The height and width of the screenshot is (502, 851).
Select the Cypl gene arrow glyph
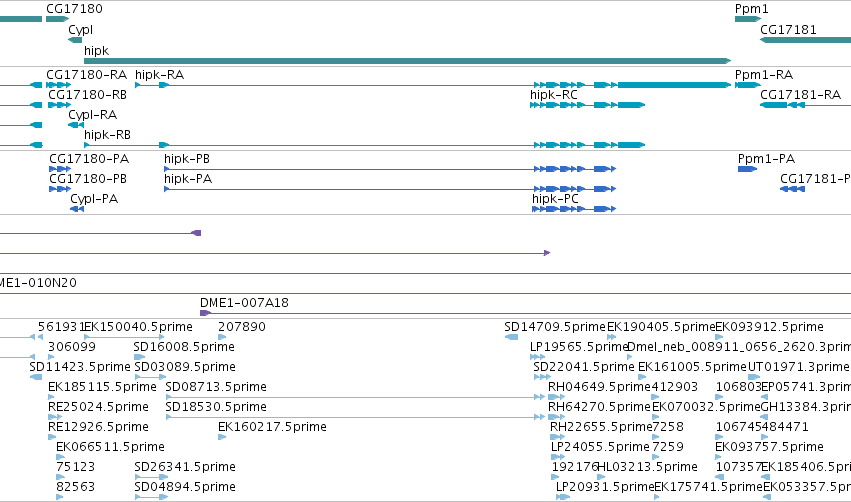[75, 40]
